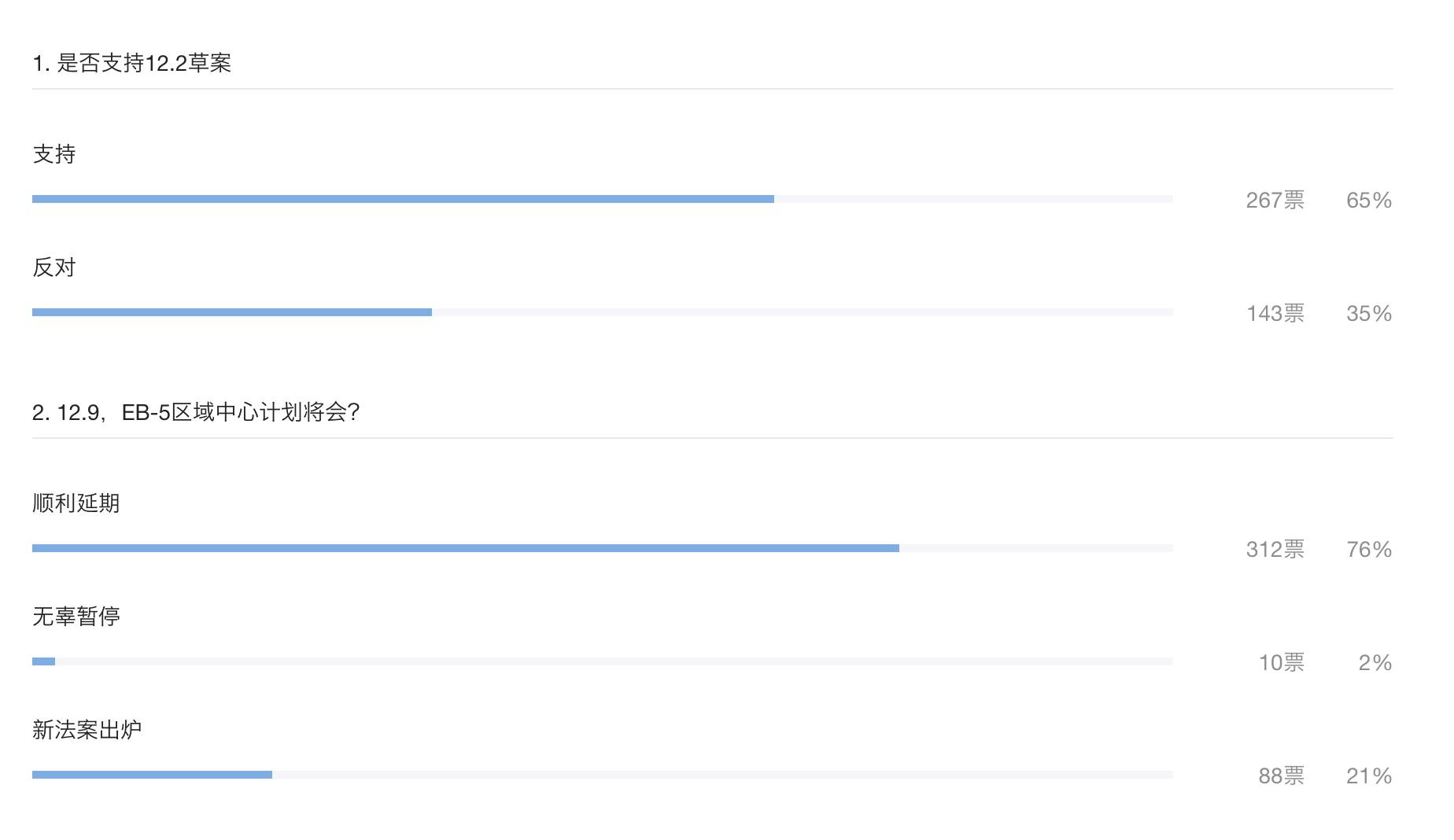The image size is (1454, 840).
Task: Click the 312票 vote count
Action: click(x=1275, y=550)
